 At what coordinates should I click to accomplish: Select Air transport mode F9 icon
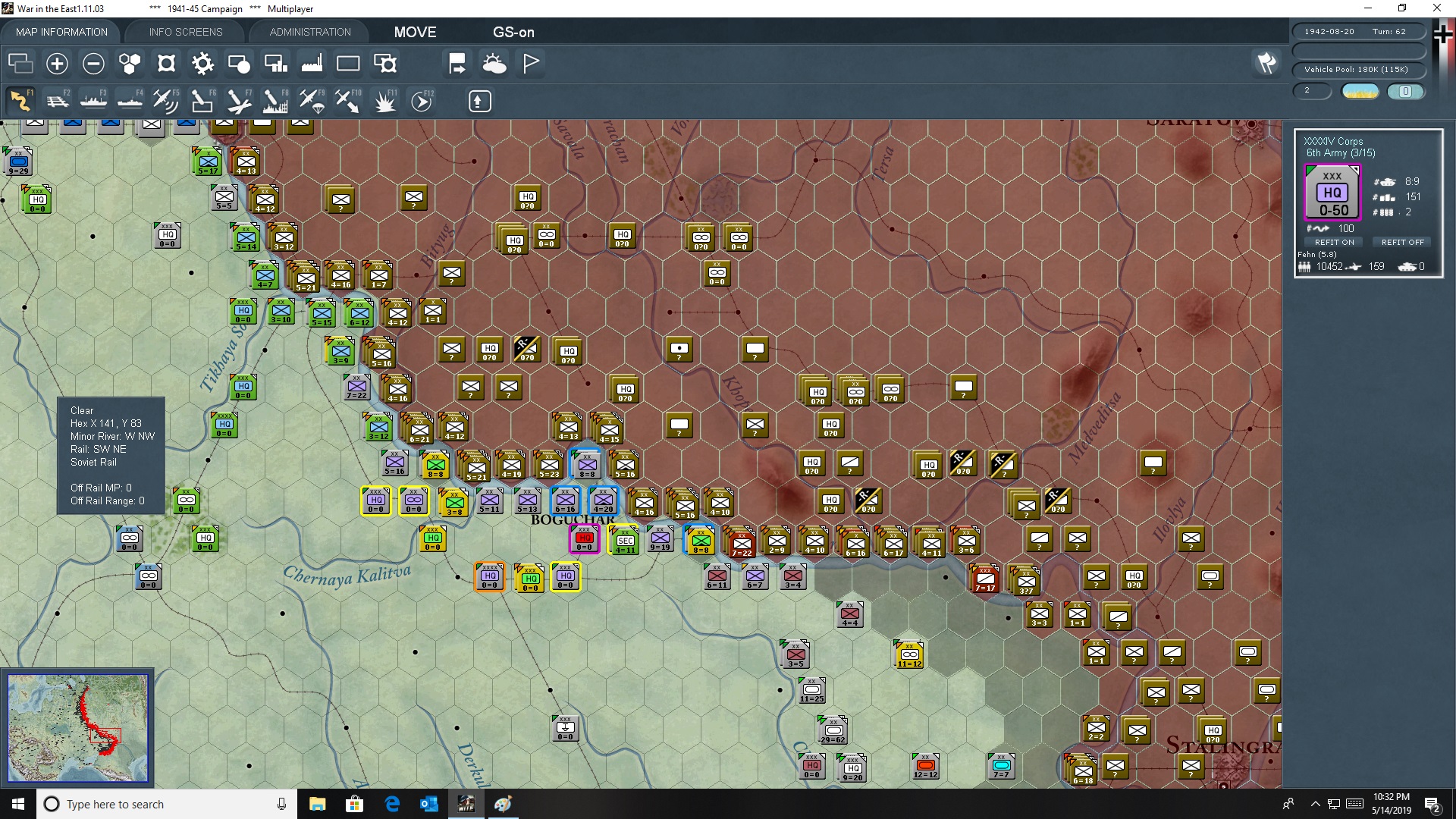(x=312, y=101)
